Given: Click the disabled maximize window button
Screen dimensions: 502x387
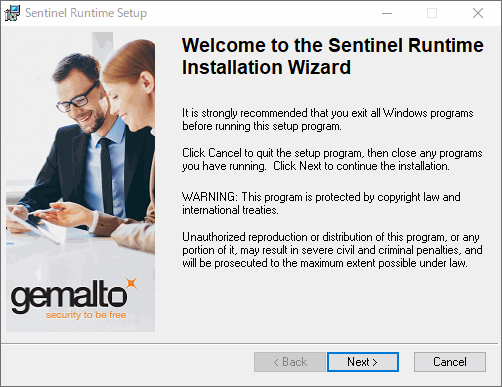Looking at the screenshot, I should [x=432, y=13].
